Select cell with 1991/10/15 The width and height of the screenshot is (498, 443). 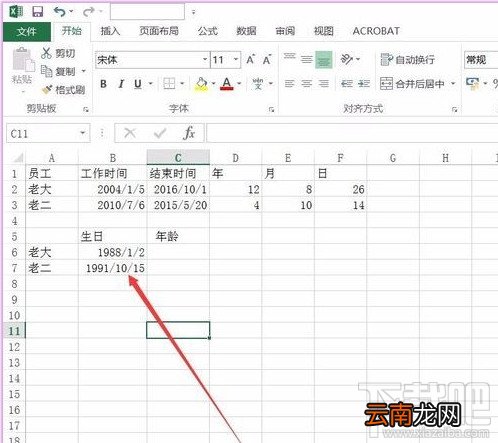point(113,268)
